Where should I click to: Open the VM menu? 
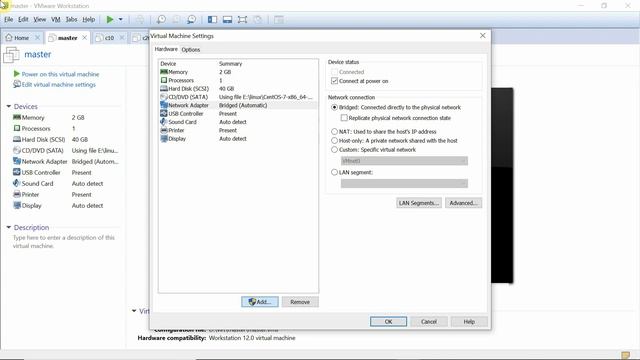[x=56, y=19]
